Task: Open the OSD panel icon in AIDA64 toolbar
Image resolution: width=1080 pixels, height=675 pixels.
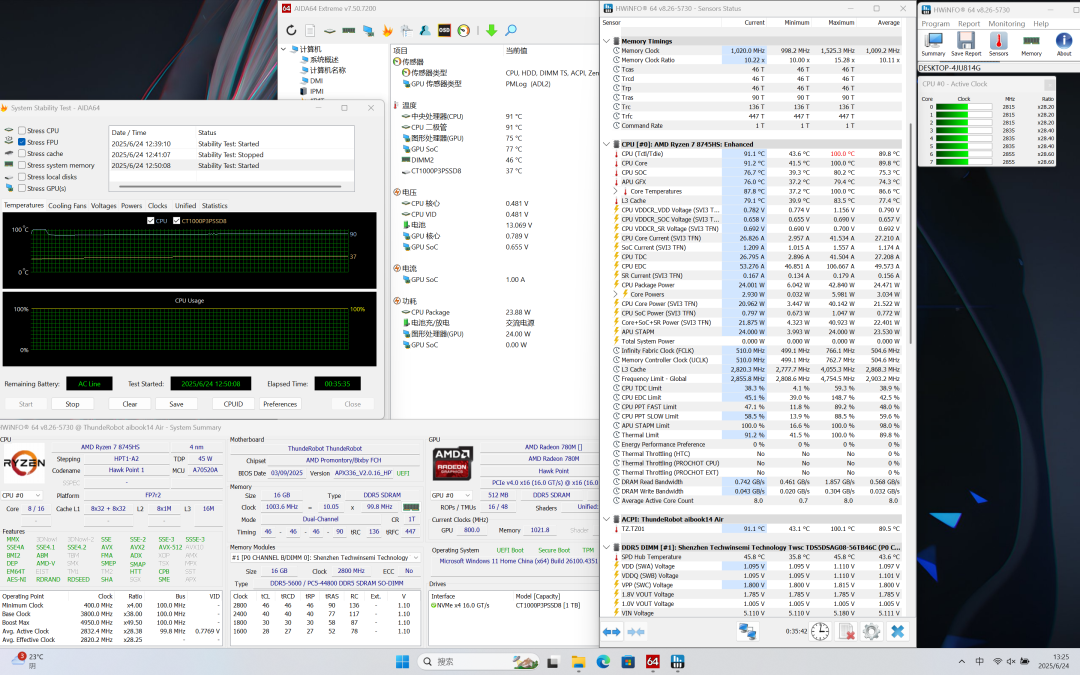Action: [444, 30]
